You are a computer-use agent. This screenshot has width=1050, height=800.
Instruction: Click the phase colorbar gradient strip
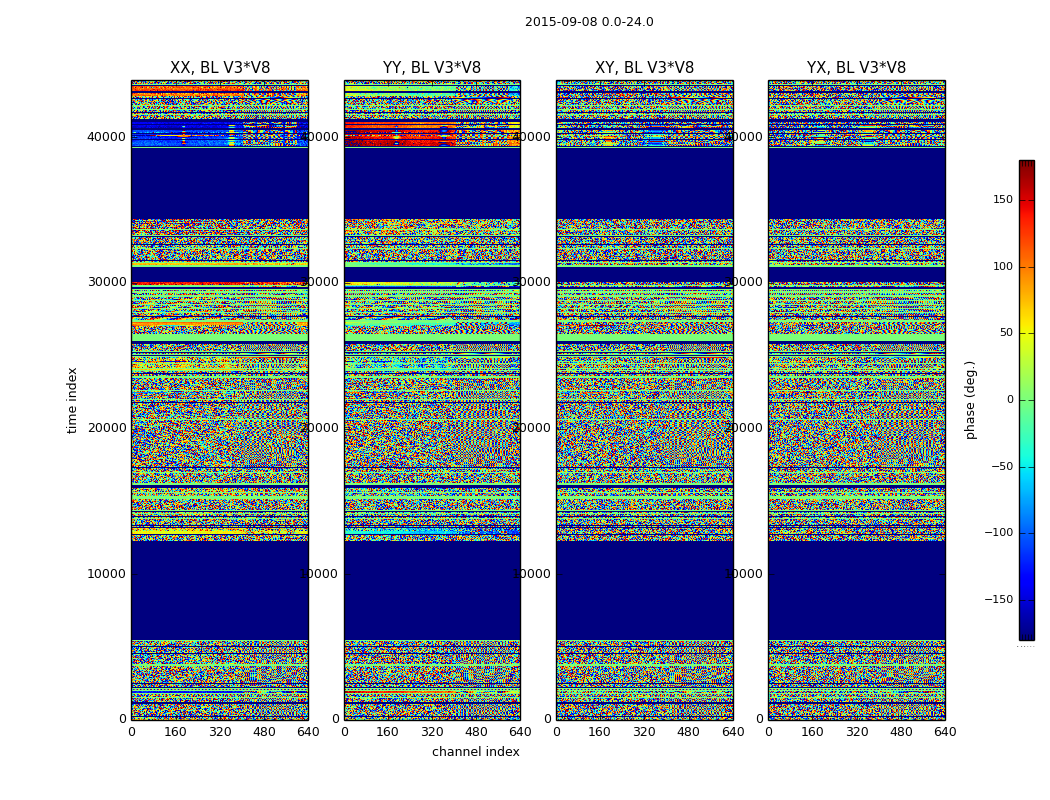pyautogui.click(x=1027, y=400)
